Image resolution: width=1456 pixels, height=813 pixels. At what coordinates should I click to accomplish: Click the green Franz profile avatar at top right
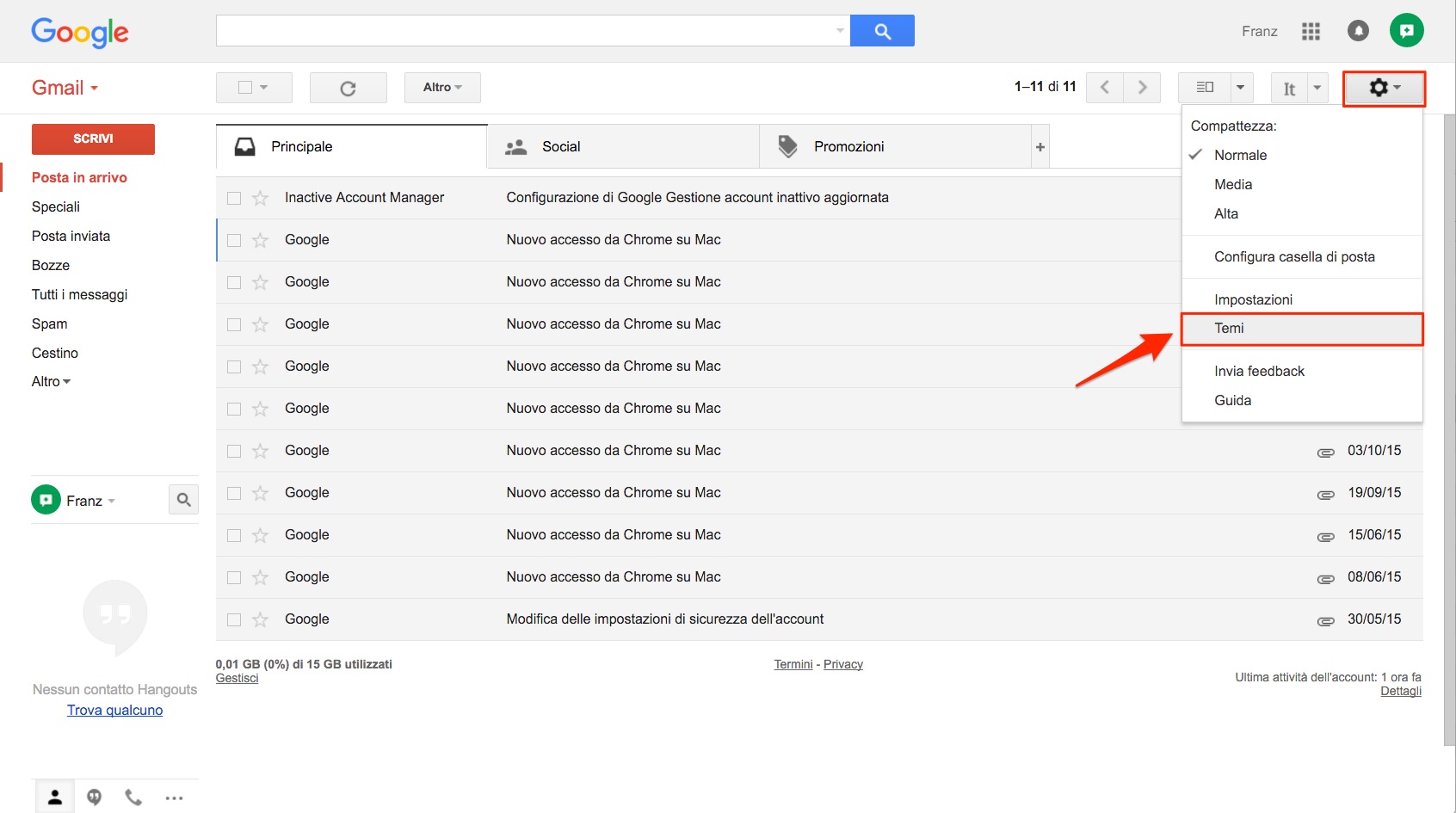pyautogui.click(x=1407, y=31)
